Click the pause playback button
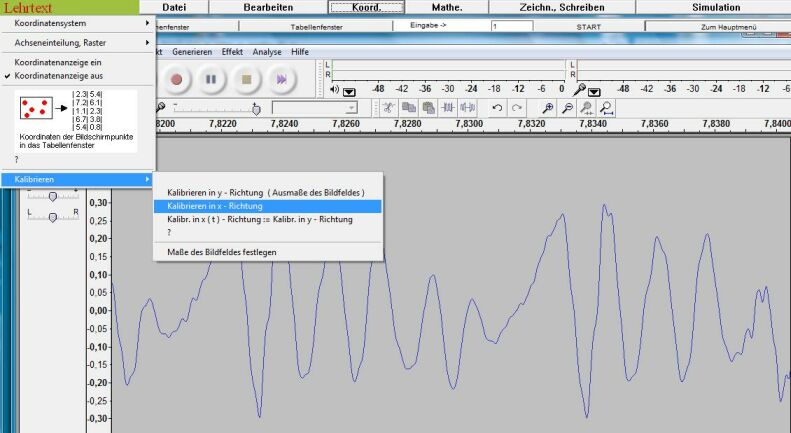The height and width of the screenshot is (433, 791). [210, 78]
